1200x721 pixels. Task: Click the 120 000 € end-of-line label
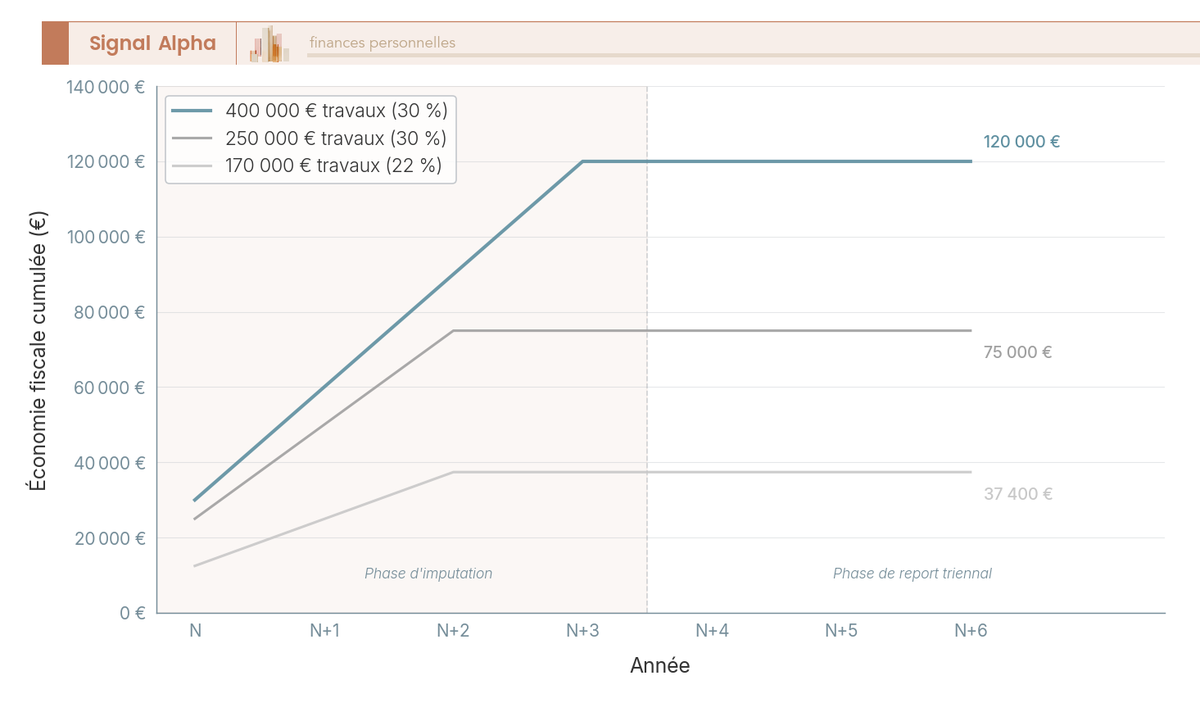pos(1021,142)
